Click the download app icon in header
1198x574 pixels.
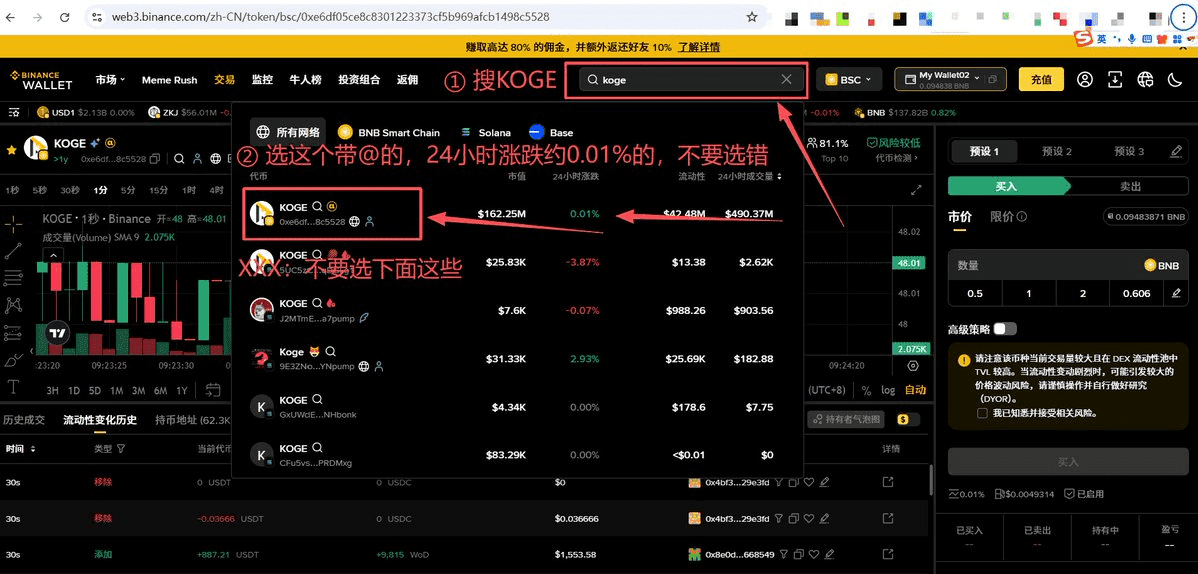1115,79
